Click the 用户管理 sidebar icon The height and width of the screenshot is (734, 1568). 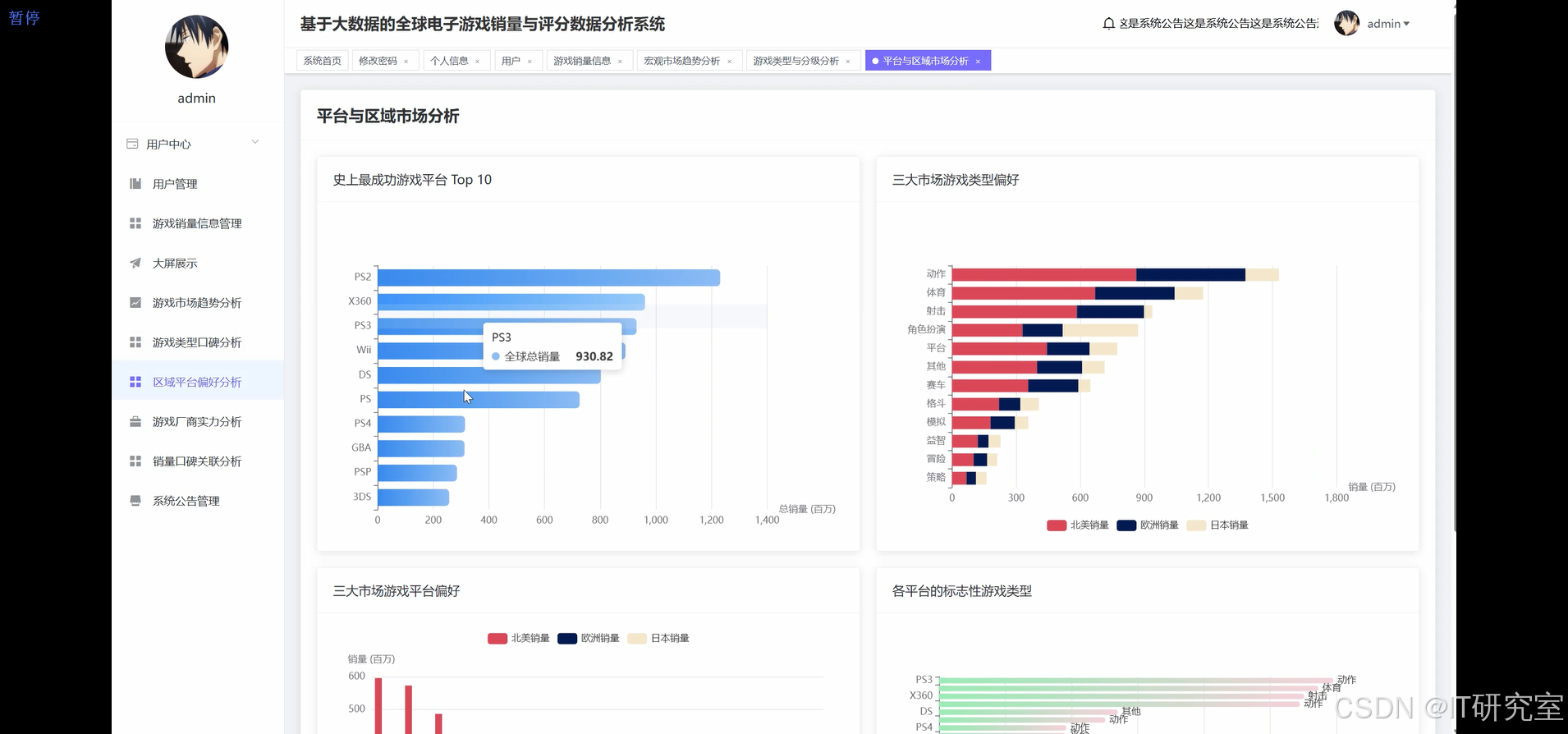pyautogui.click(x=135, y=184)
